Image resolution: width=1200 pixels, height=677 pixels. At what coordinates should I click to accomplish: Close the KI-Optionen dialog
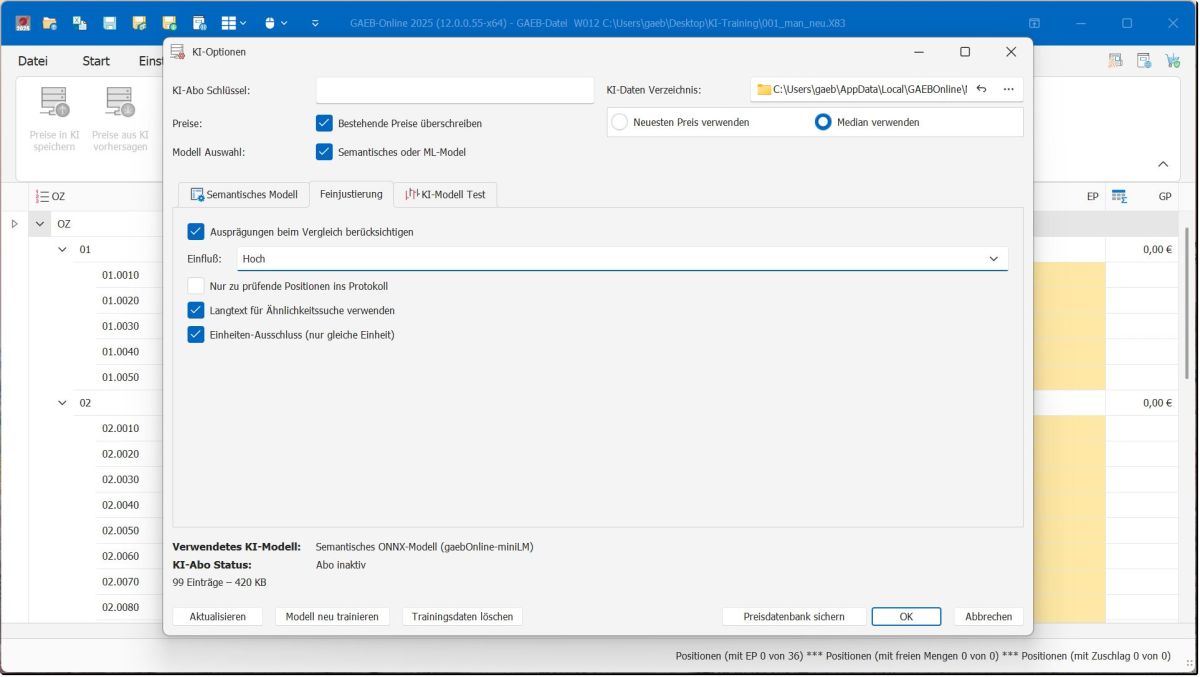[x=1010, y=52]
